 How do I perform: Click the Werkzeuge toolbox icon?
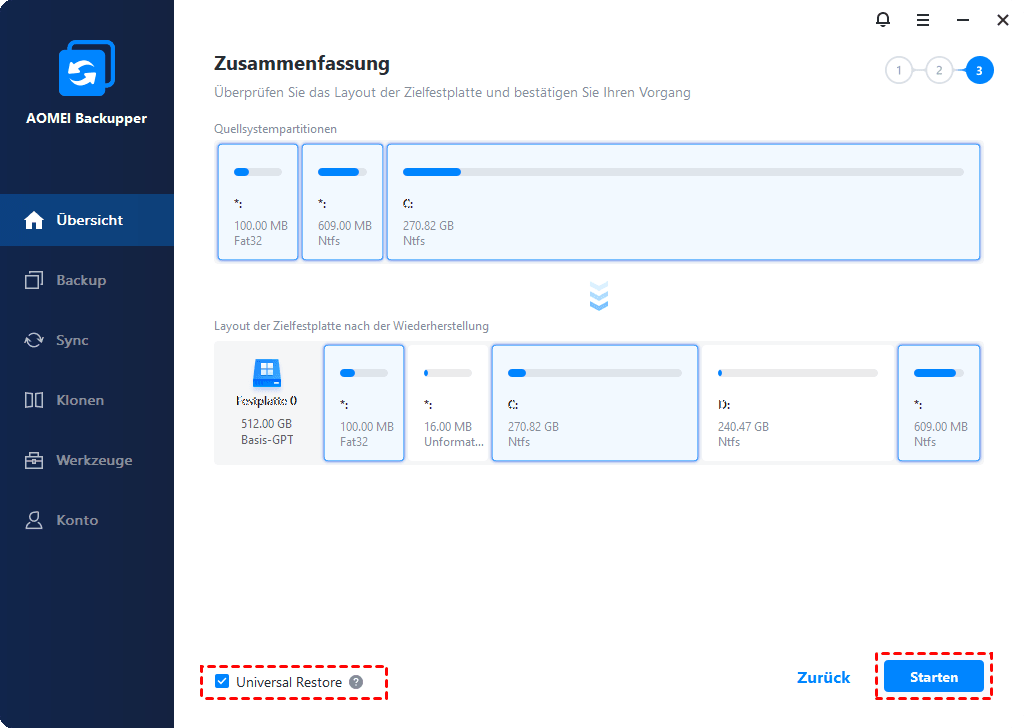pos(34,460)
